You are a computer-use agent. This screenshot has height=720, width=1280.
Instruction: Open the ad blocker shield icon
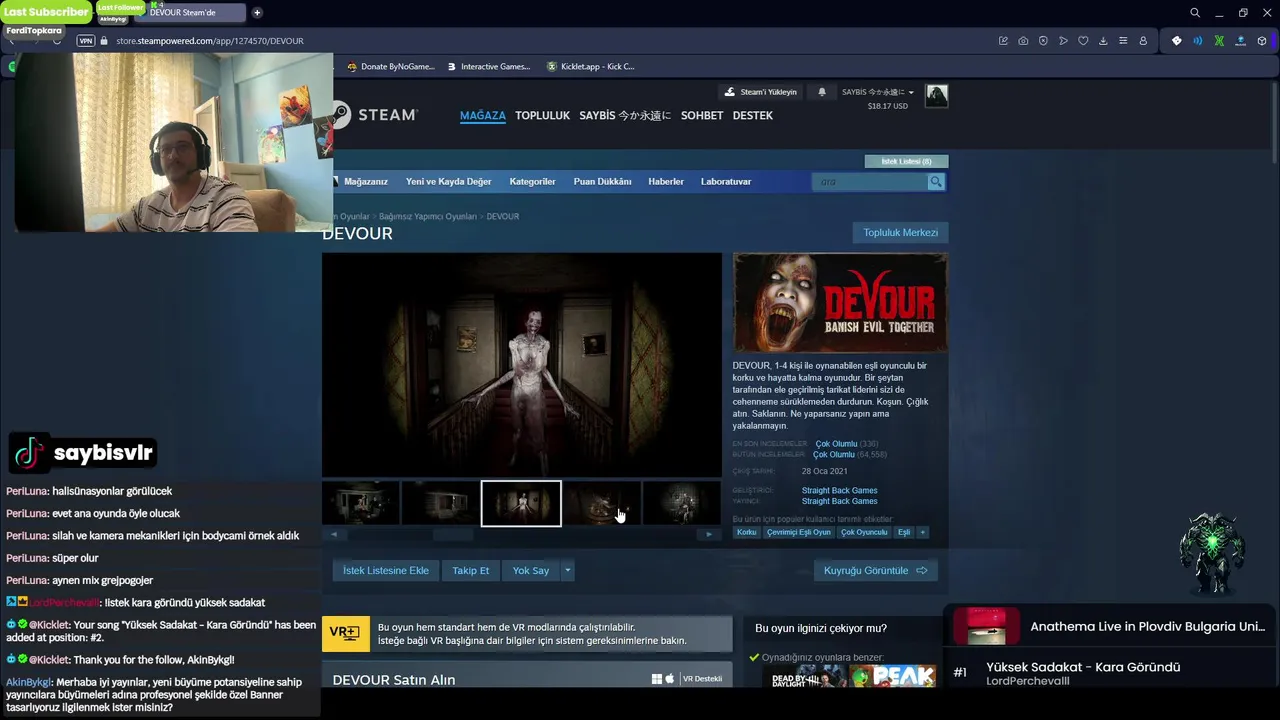coord(1043,41)
